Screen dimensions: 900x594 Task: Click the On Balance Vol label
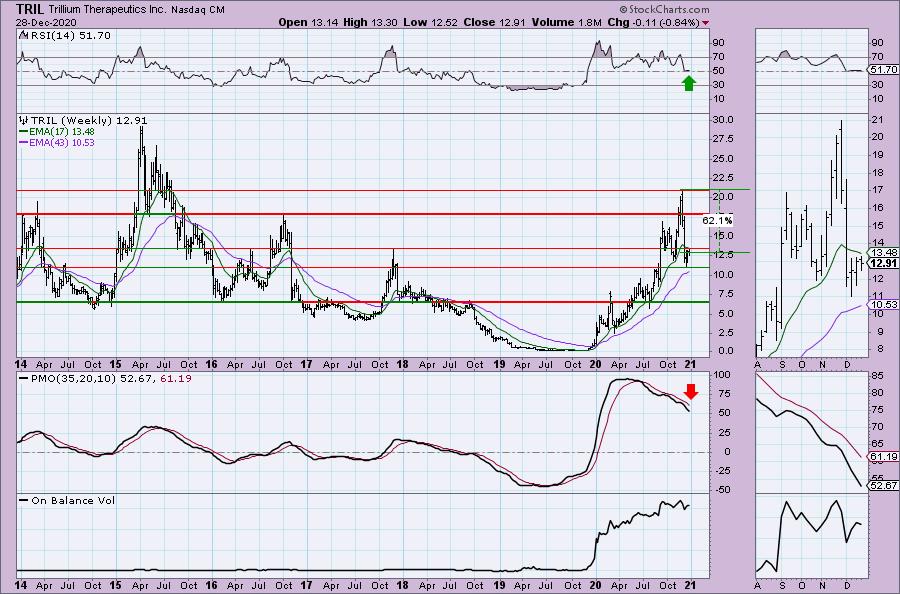[73, 500]
